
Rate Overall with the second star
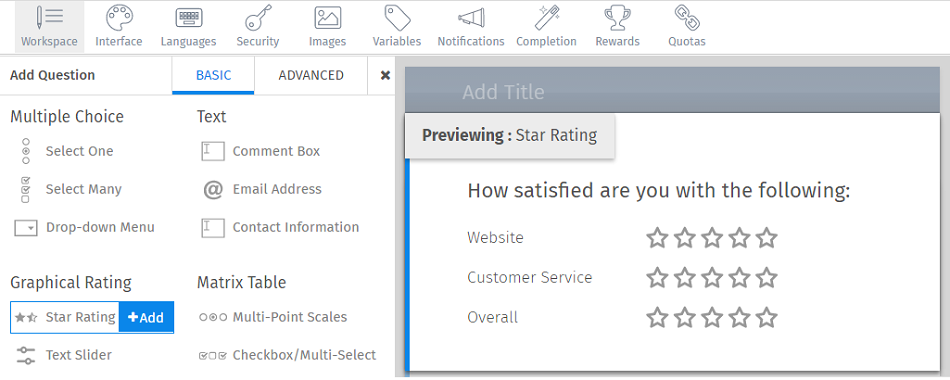(x=685, y=318)
